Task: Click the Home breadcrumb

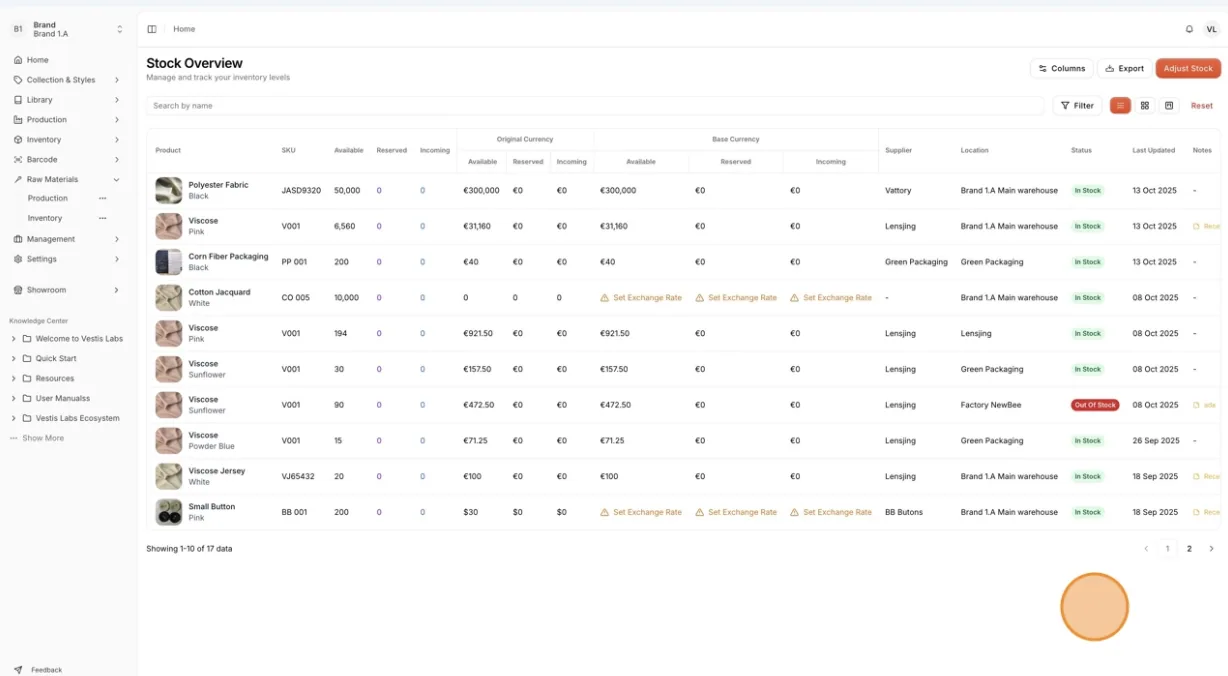Action: pos(184,29)
